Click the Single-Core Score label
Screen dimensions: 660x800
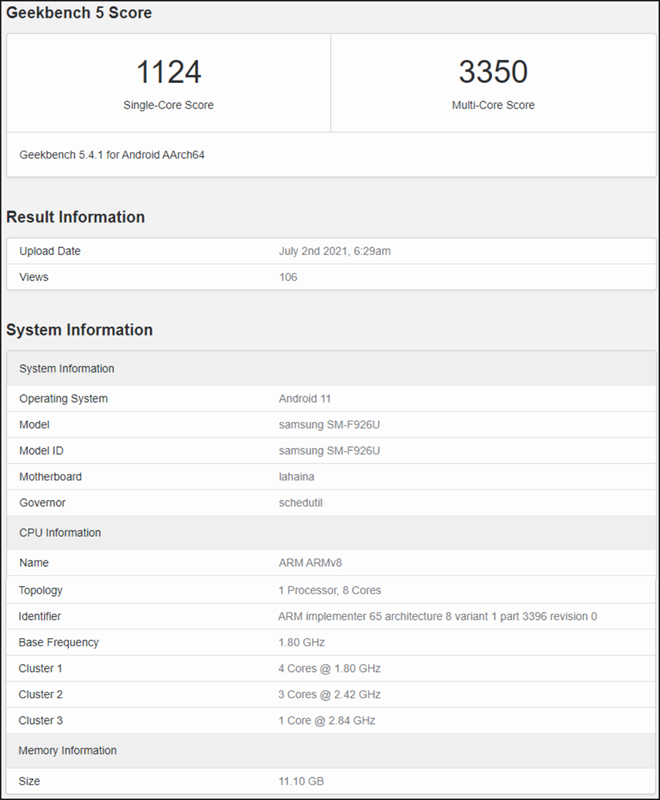(x=168, y=105)
